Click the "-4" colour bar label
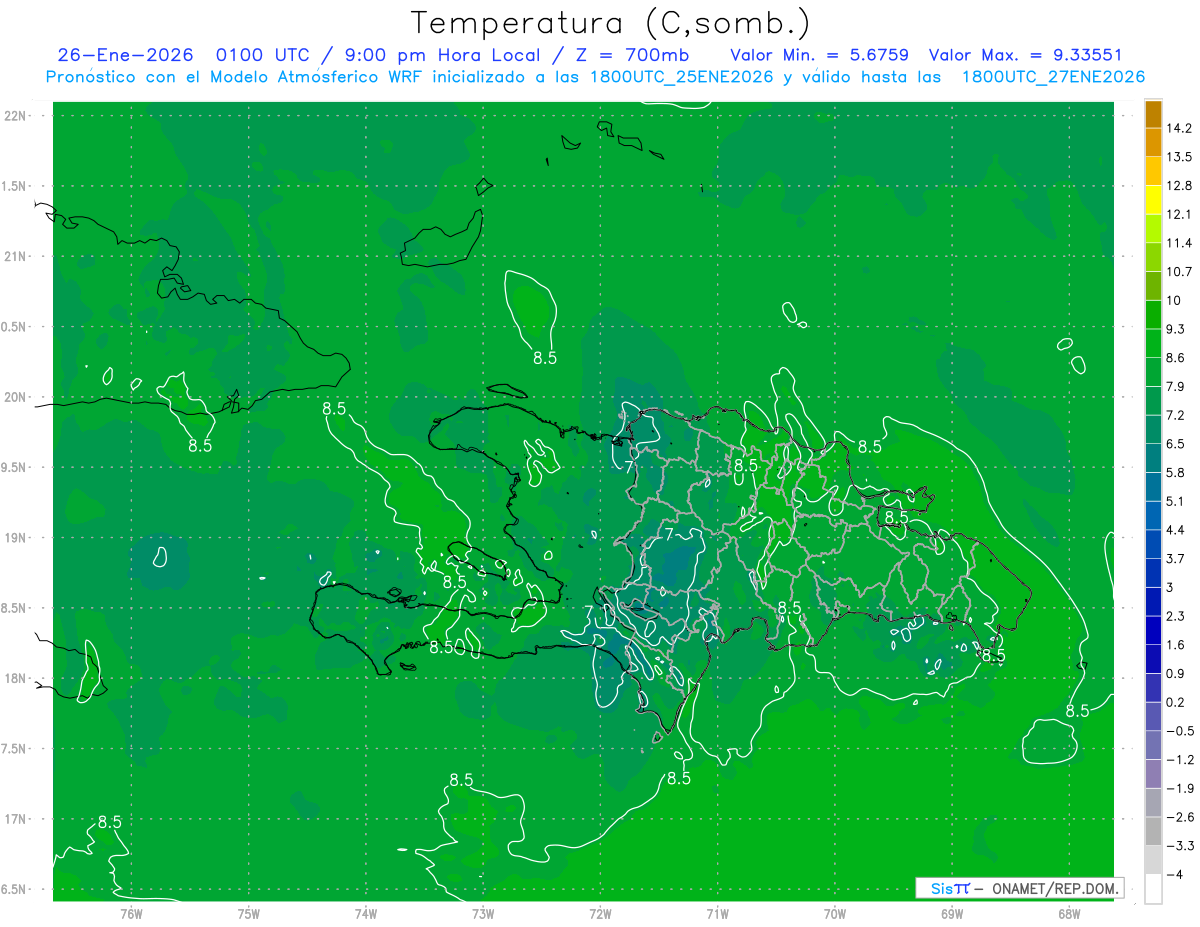Screen dimensions: 1200x927 (1175, 875)
